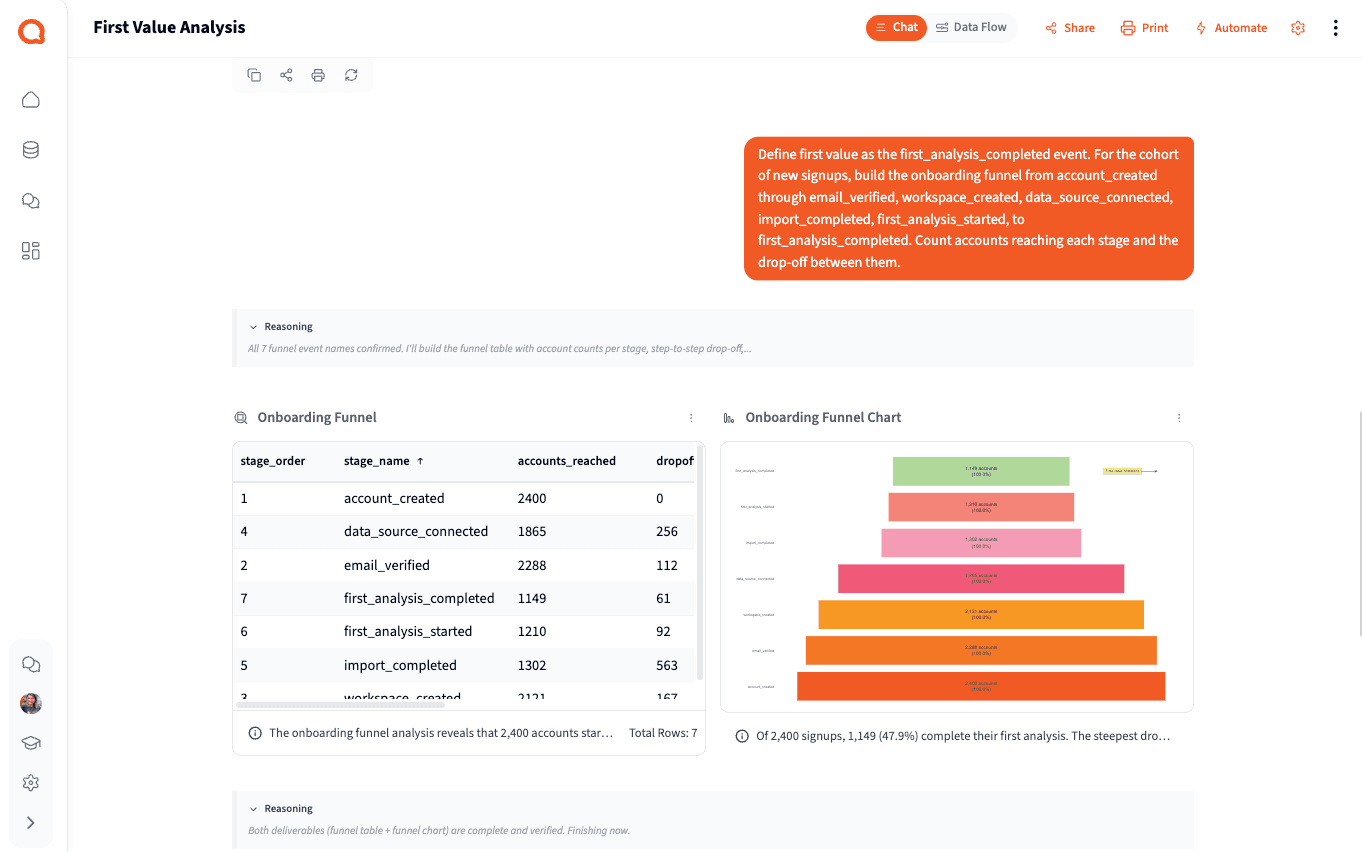1362x852 pixels.
Task: Sort by the stage_order column header
Action: [x=273, y=461]
